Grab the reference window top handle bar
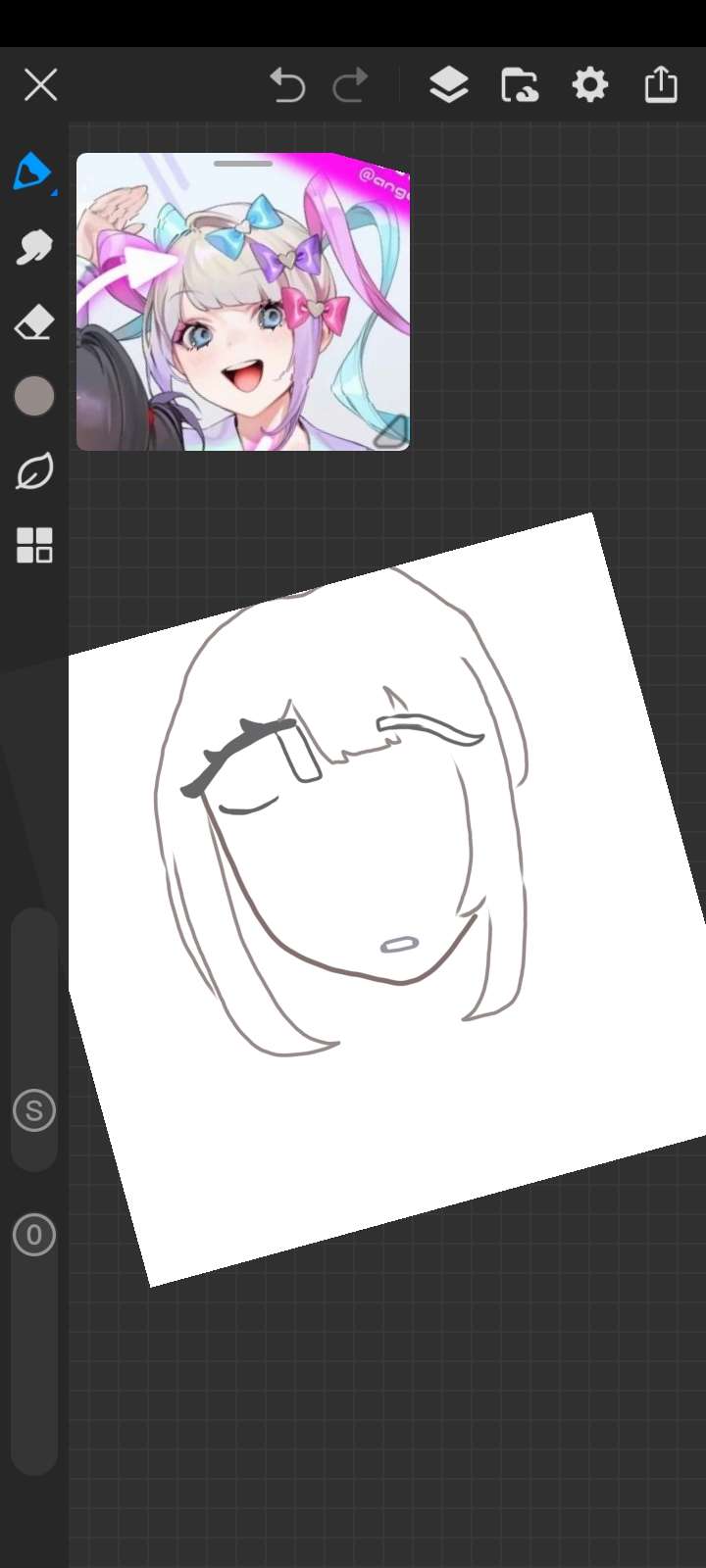Screen dimensions: 706x1568 [x=243, y=164]
